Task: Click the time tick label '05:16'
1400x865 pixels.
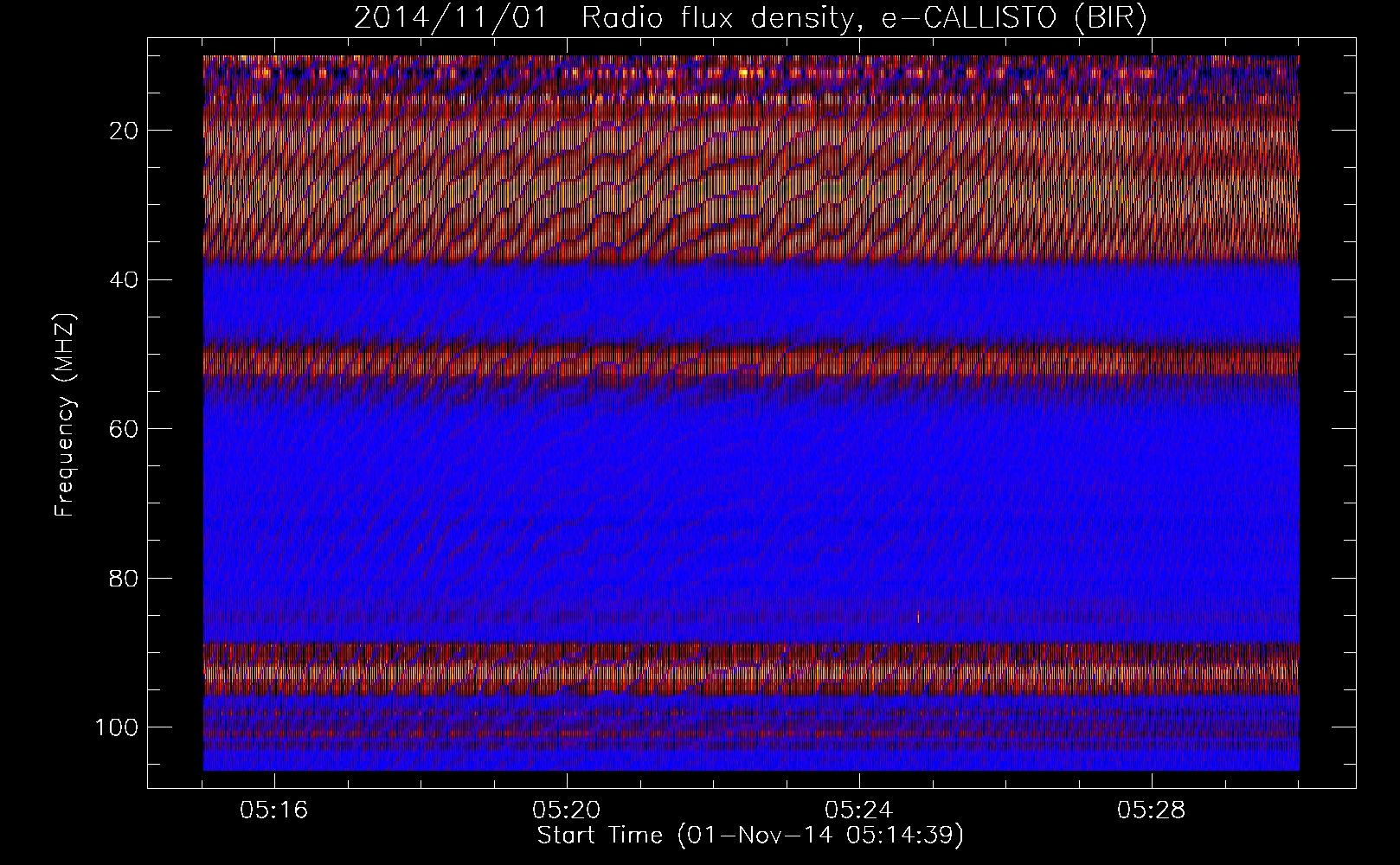Action: pos(274,811)
